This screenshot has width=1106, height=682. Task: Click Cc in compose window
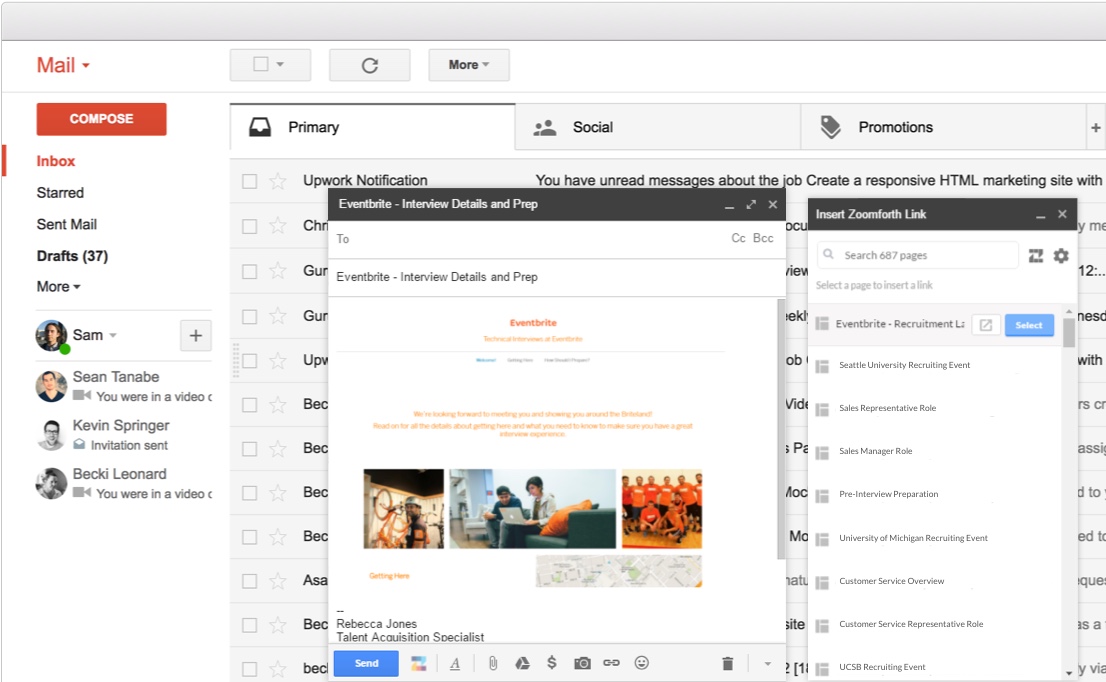tap(738, 238)
